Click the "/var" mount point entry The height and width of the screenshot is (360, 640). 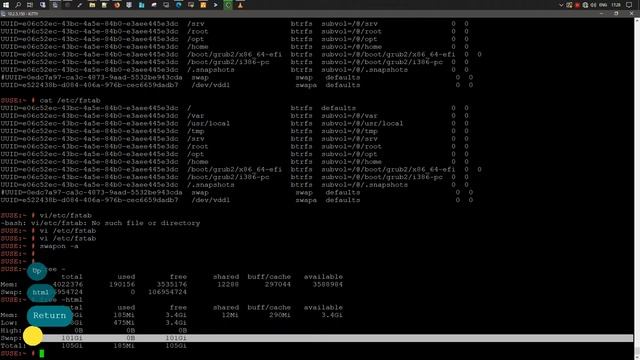click(x=196, y=116)
